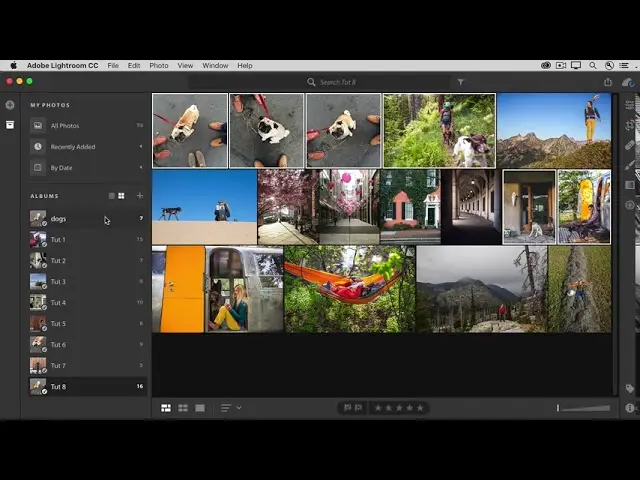Open the Edit menu

(134, 65)
